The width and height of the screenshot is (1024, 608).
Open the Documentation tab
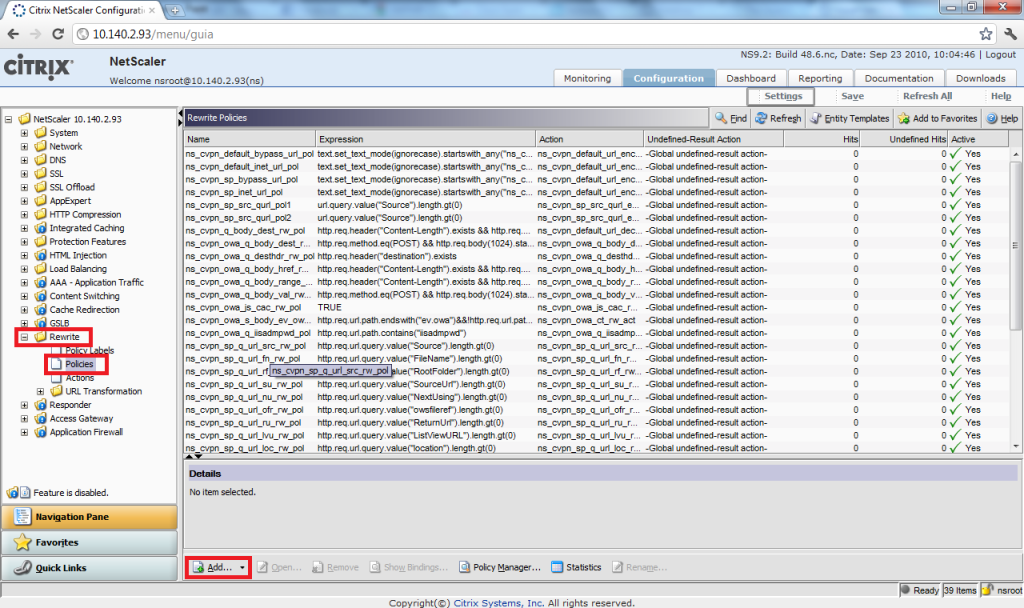tap(899, 78)
